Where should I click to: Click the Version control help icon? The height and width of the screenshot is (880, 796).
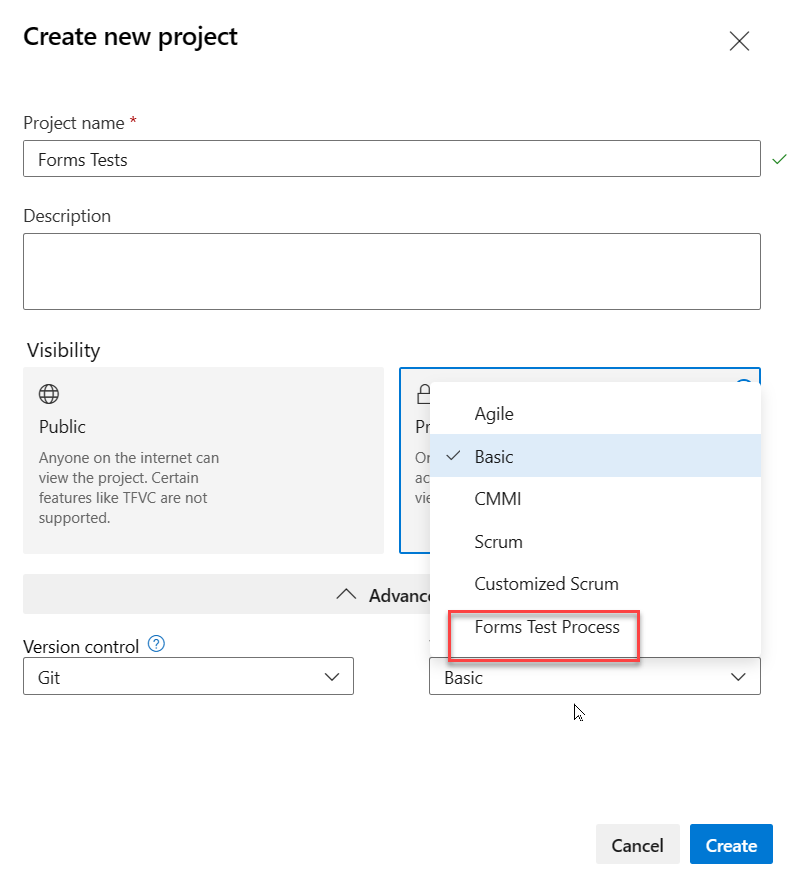[156, 645]
